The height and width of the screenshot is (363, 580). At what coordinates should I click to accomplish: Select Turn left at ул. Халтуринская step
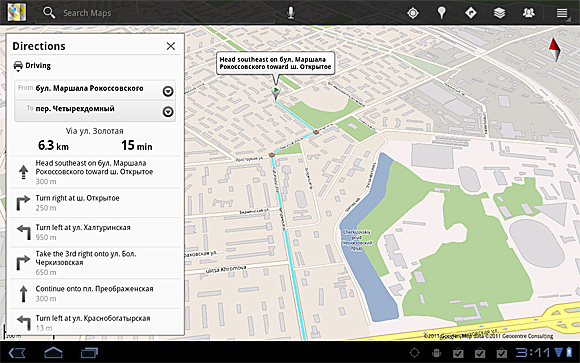point(95,232)
